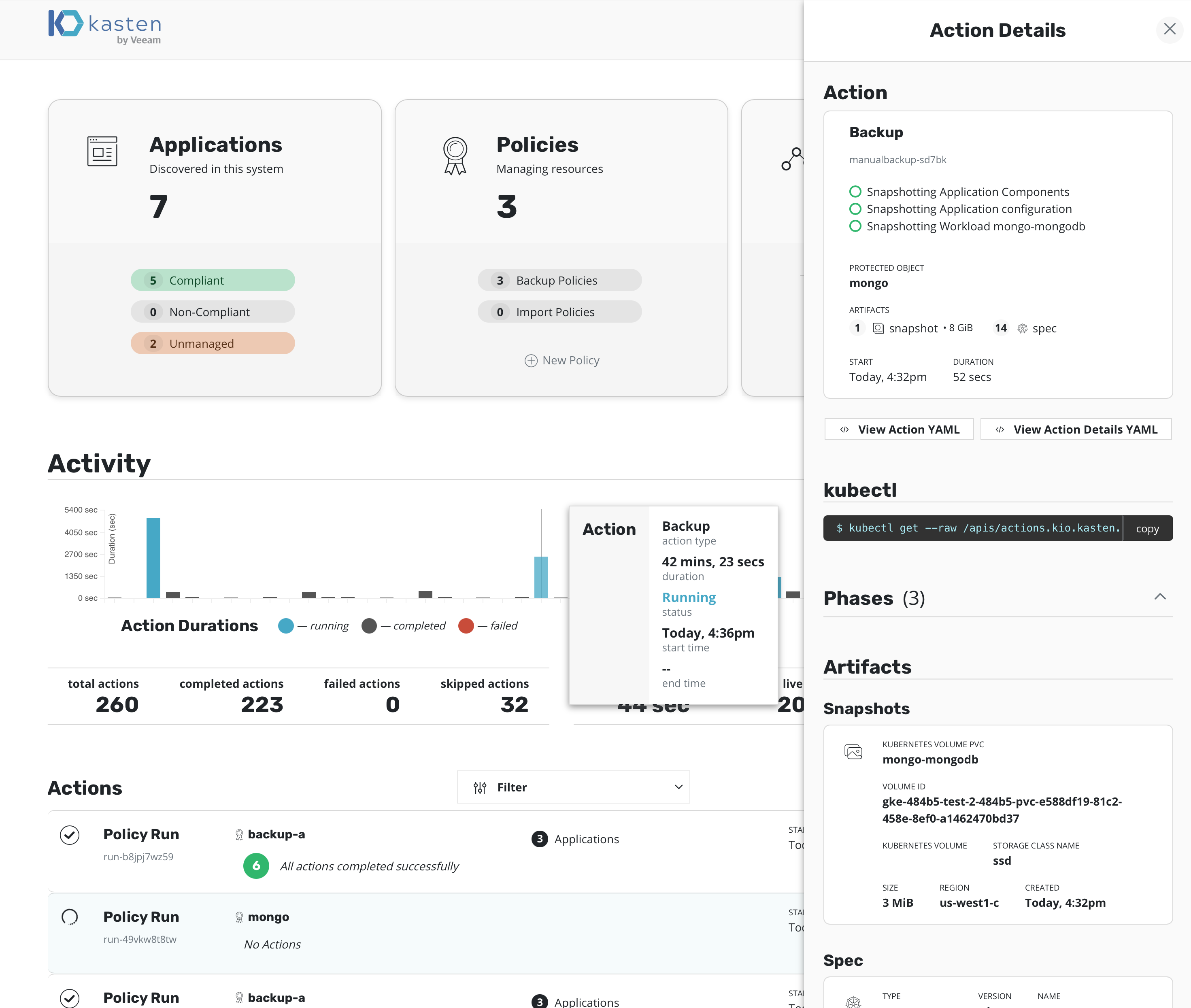
Task: Click the Compliant applications pill
Action: click(213, 280)
